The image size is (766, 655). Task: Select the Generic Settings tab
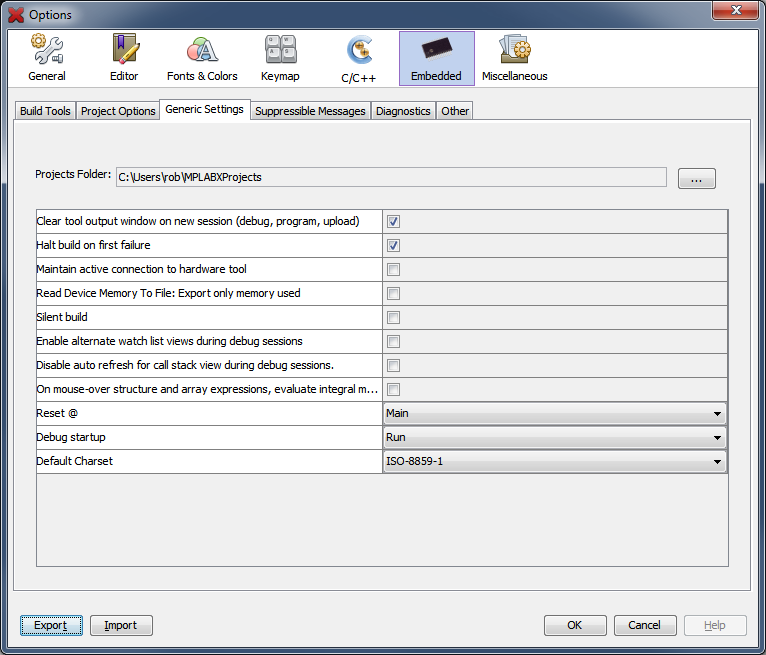(x=205, y=109)
